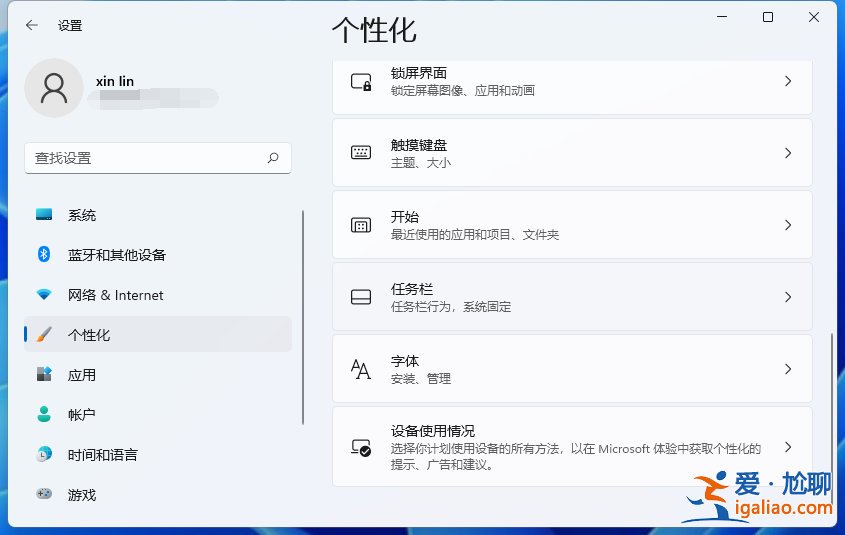
Task: Open 网络 & Internet in the sidebar
Action: 158,295
